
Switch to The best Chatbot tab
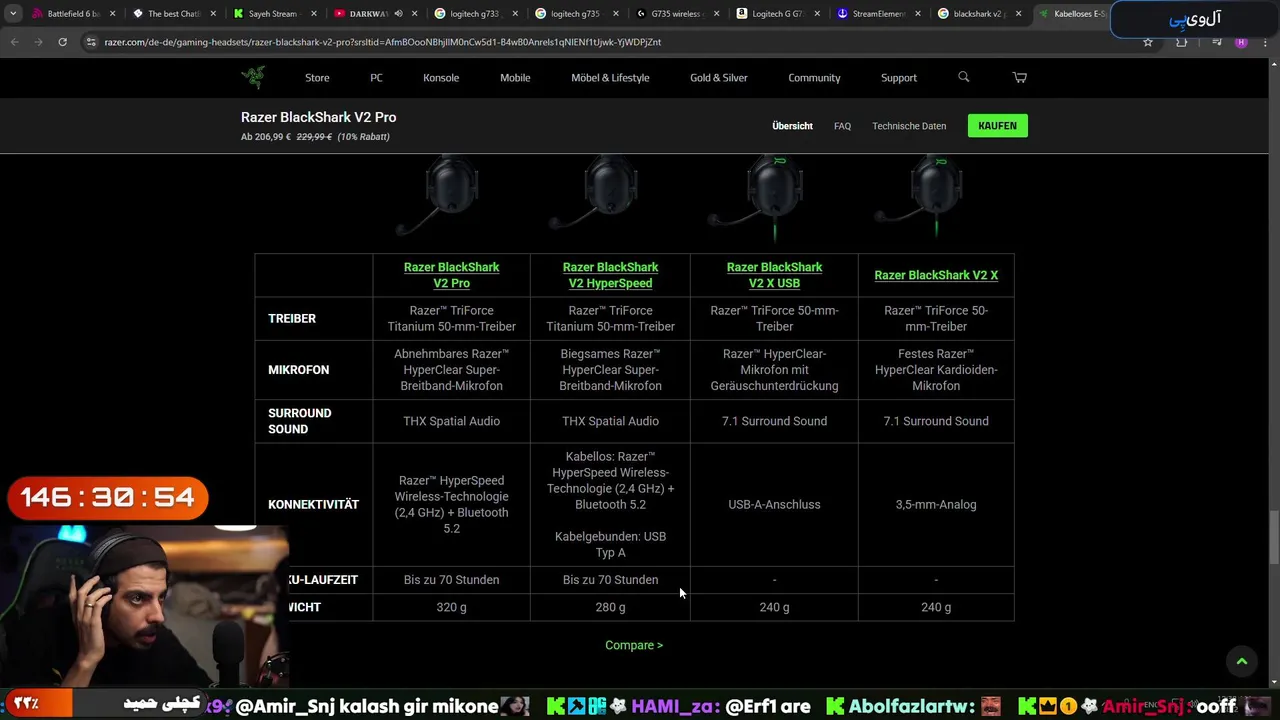174,14
